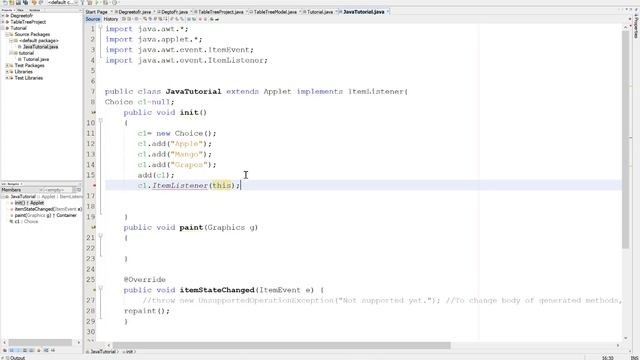This screenshot has height=360, width=640.
Task: Click the Run Project toolbar icon
Action: pyautogui.click(x=97, y=2)
